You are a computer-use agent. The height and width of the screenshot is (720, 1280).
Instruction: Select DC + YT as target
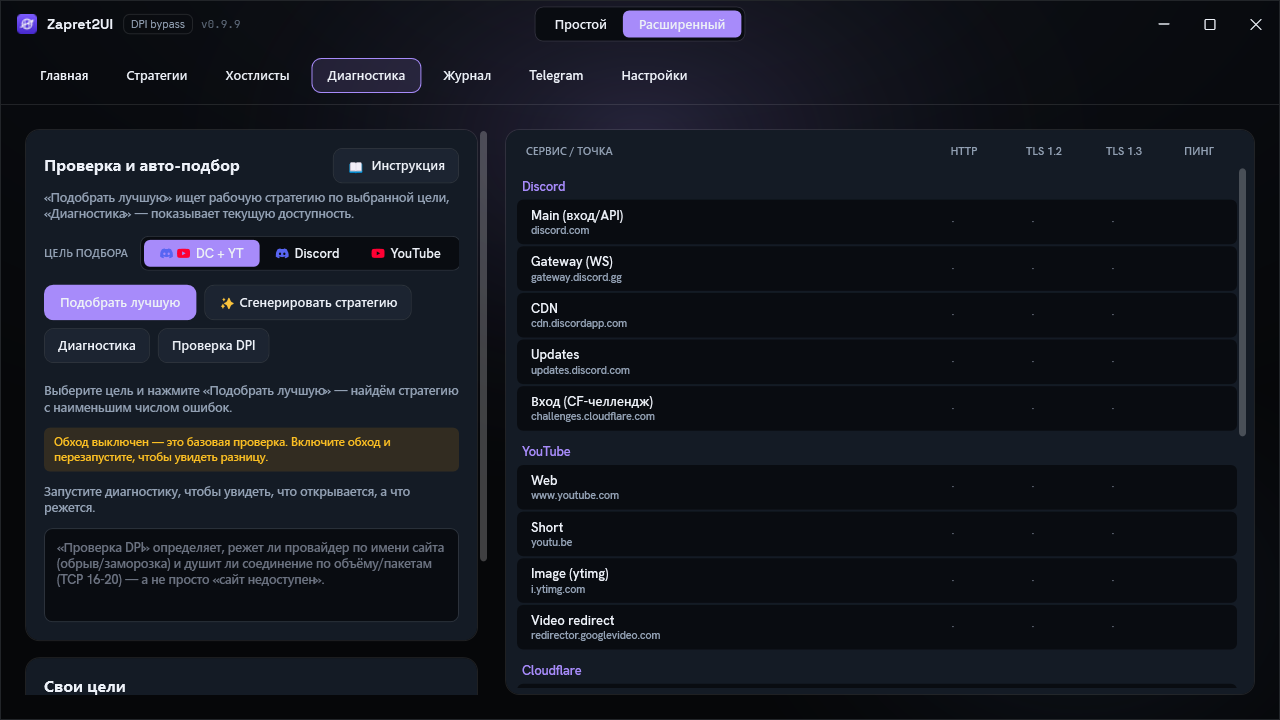click(x=202, y=253)
